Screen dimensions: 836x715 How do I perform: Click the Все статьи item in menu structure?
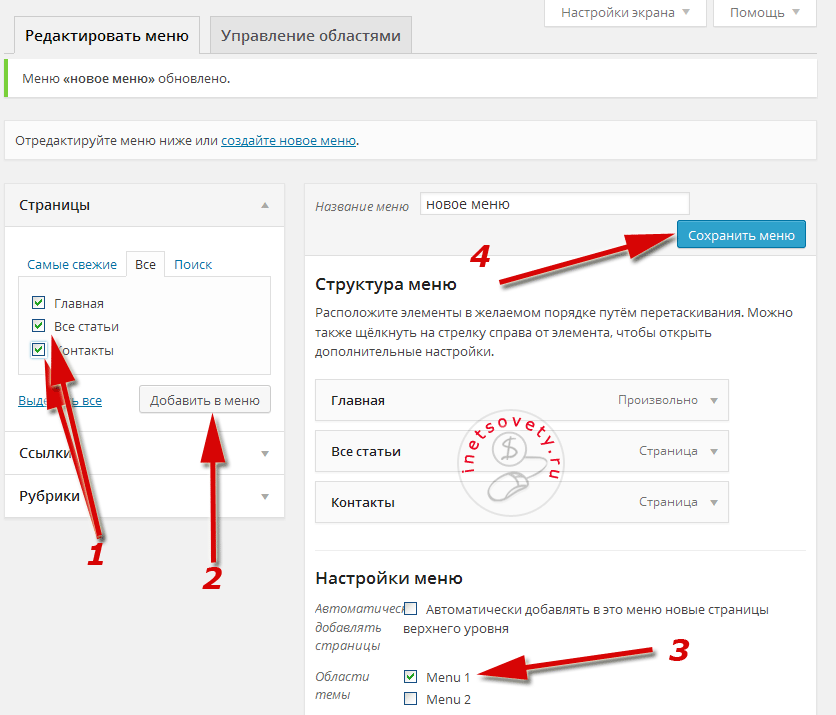(521, 452)
